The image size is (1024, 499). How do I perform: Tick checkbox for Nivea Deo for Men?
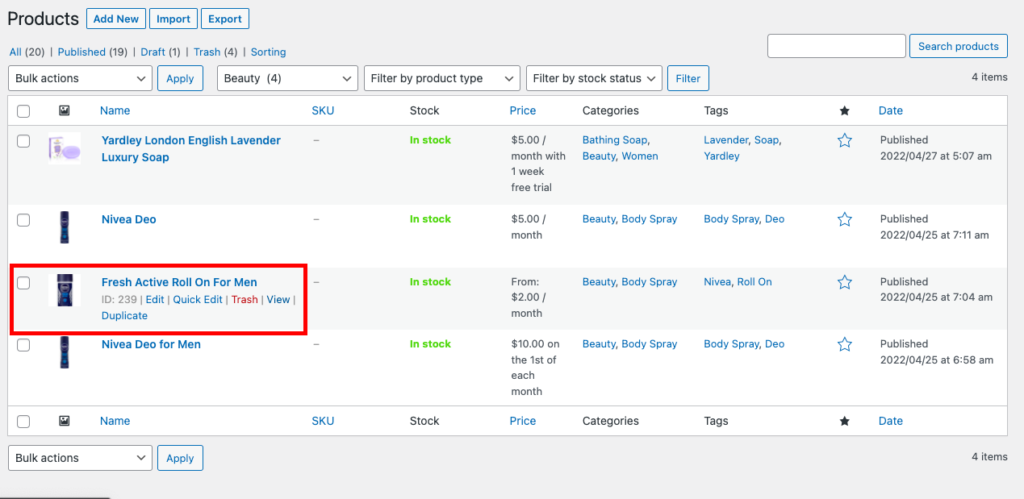24,345
